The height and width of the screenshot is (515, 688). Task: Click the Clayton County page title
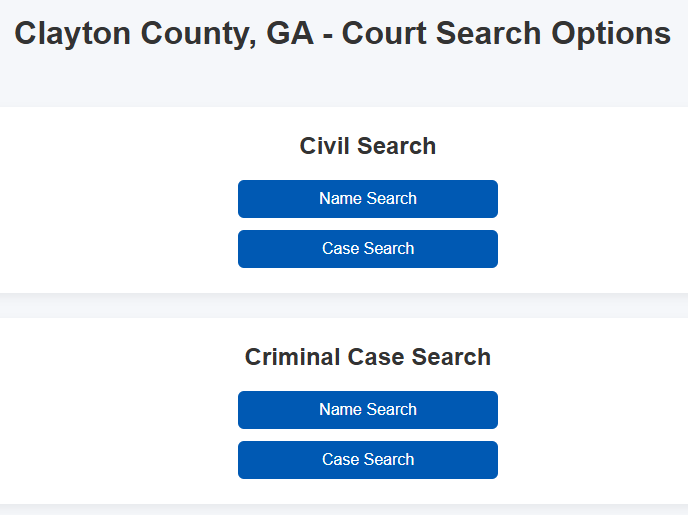[343, 34]
